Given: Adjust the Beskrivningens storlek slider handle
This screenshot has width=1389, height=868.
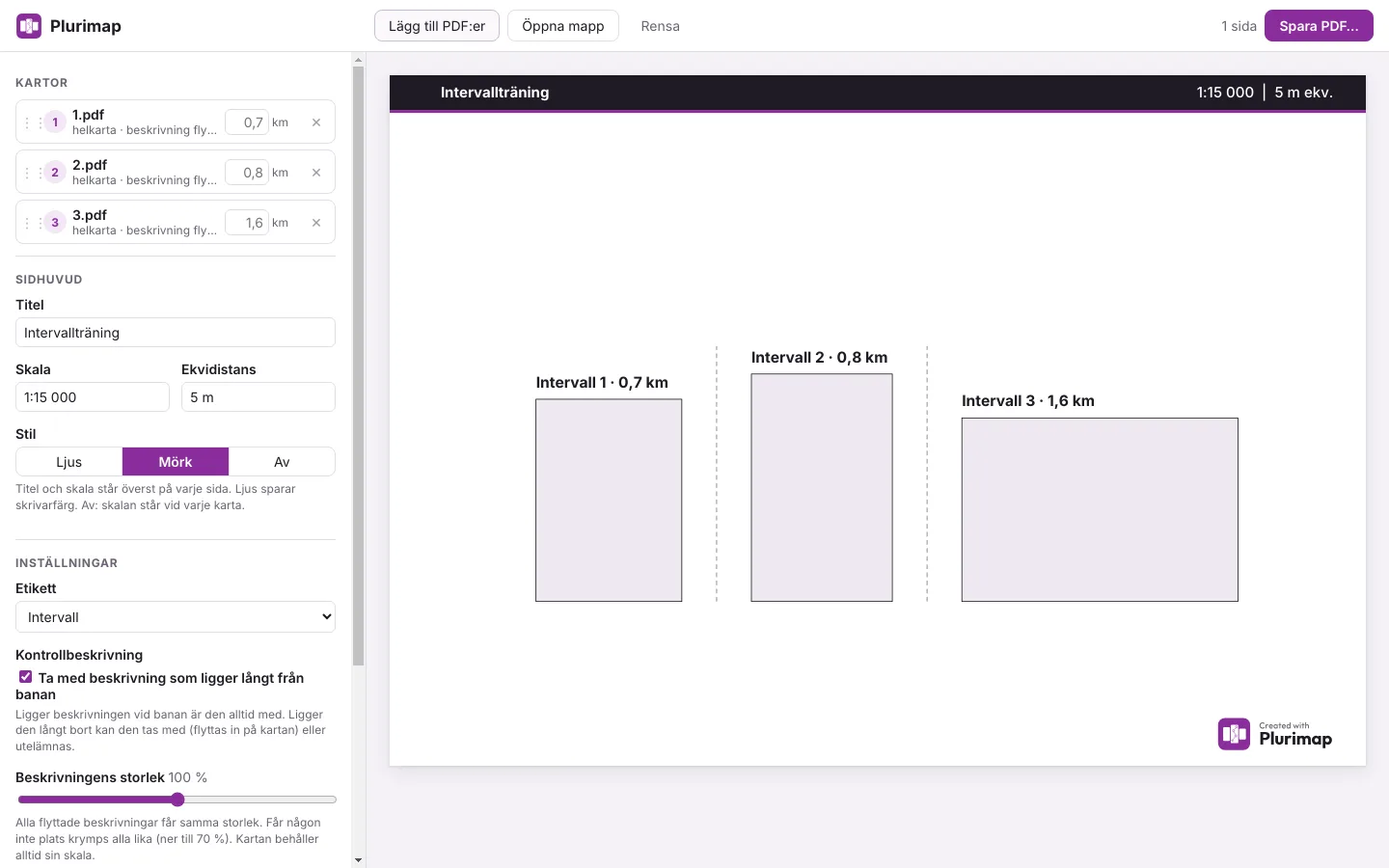Looking at the screenshot, I should click(177, 800).
